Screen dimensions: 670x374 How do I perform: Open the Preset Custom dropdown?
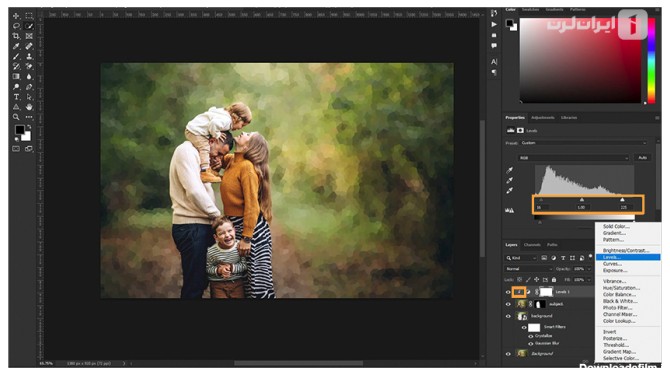(583, 143)
